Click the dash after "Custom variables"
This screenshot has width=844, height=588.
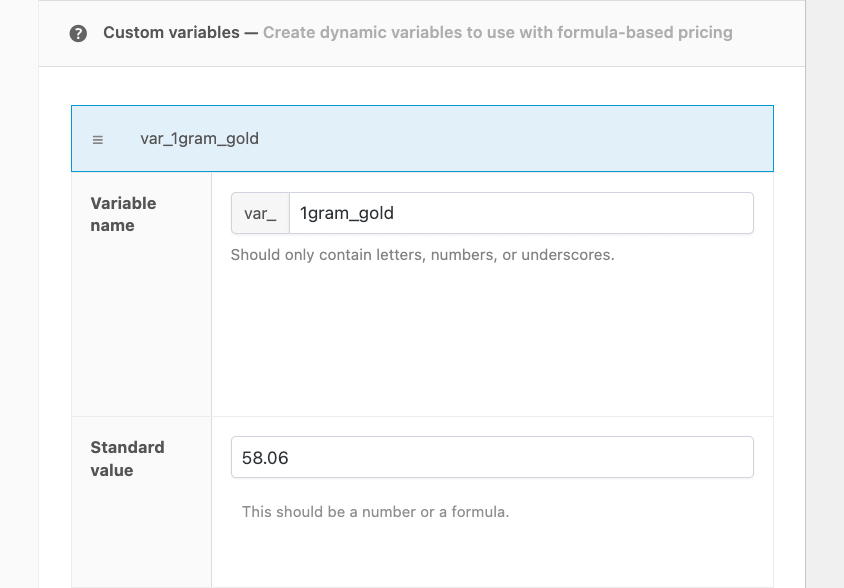(251, 33)
